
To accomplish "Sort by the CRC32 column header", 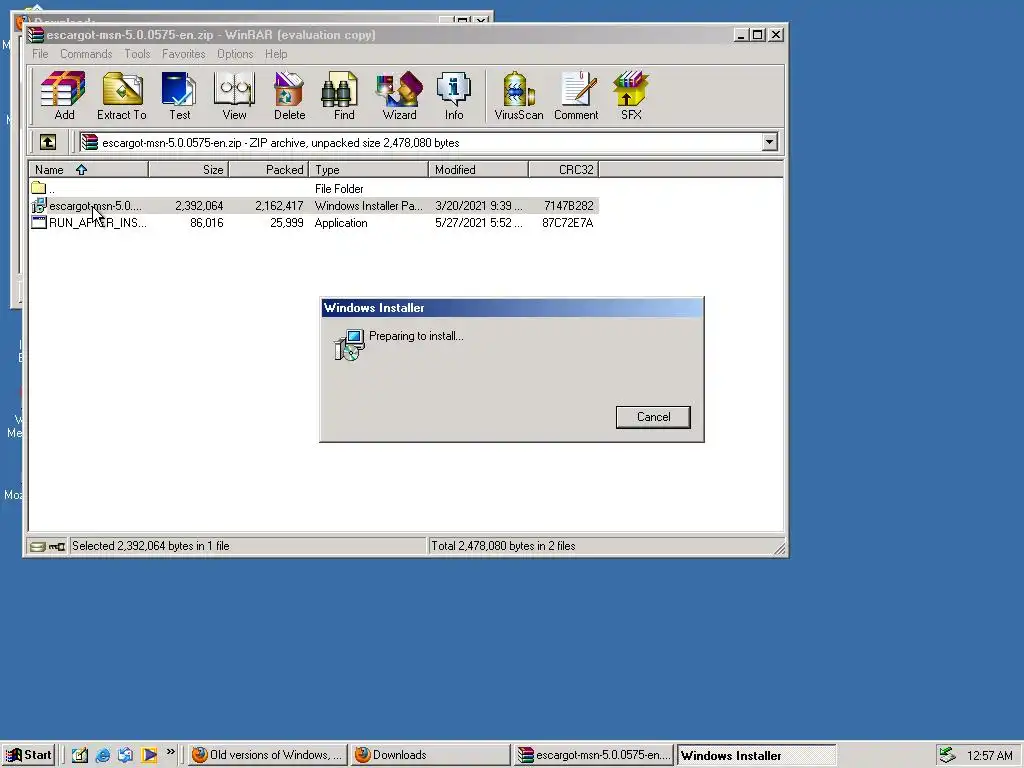I will (564, 170).
